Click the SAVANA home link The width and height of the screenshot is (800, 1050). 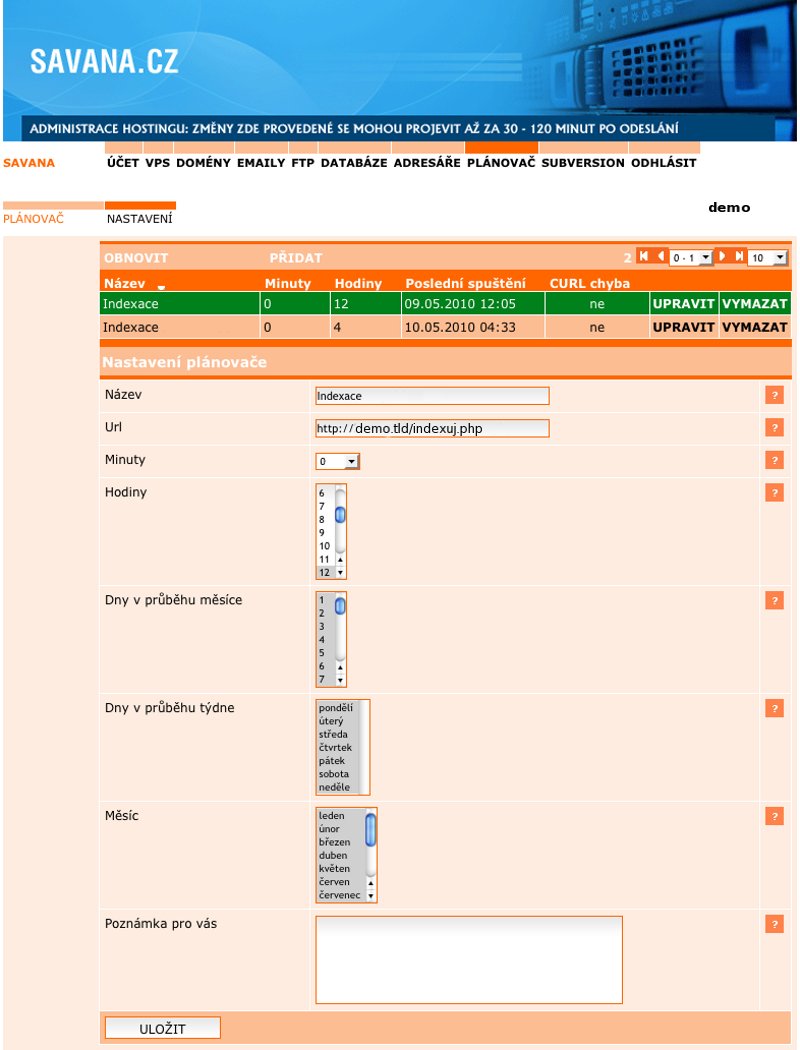point(29,163)
